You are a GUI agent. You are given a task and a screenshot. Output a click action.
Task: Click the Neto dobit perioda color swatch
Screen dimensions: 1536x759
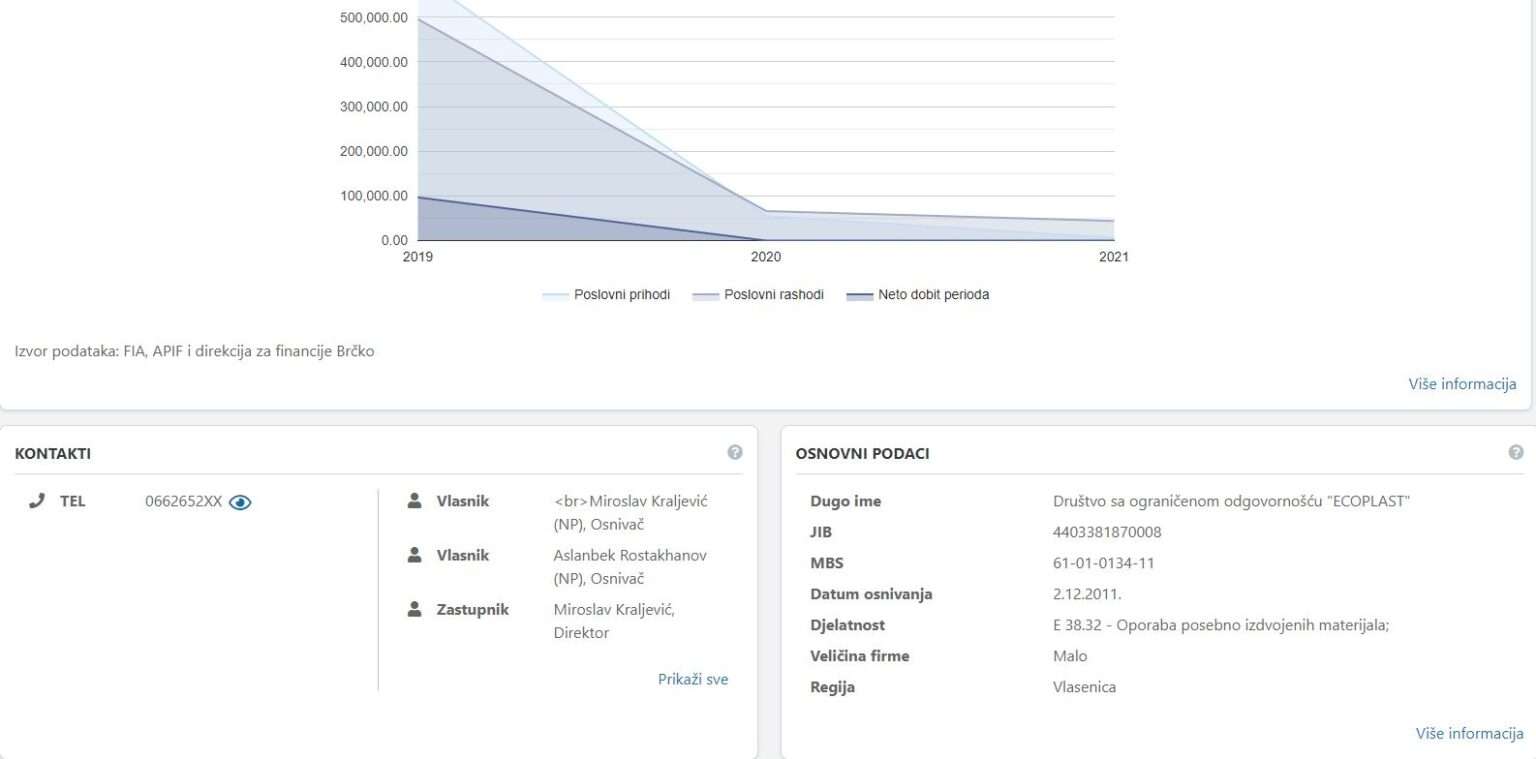pyautogui.click(x=859, y=296)
